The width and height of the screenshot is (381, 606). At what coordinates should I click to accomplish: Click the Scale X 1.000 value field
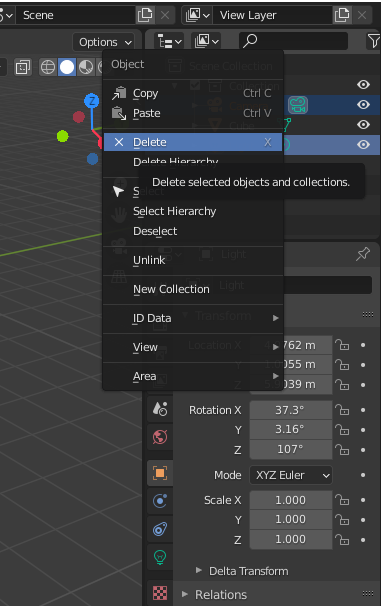[x=291, y=500]
